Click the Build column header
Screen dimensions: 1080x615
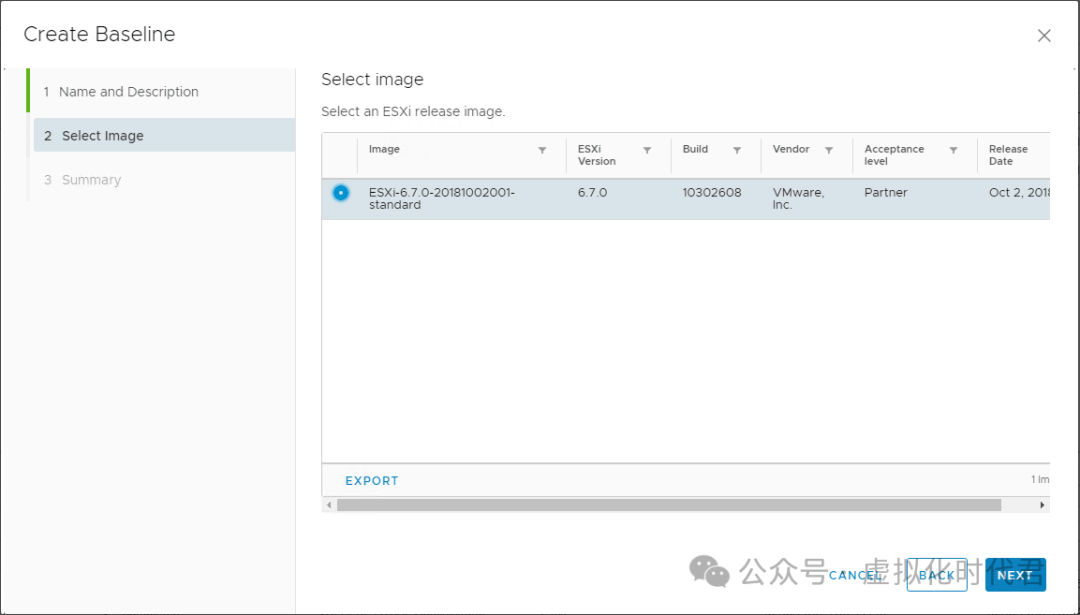pos(695,149)
